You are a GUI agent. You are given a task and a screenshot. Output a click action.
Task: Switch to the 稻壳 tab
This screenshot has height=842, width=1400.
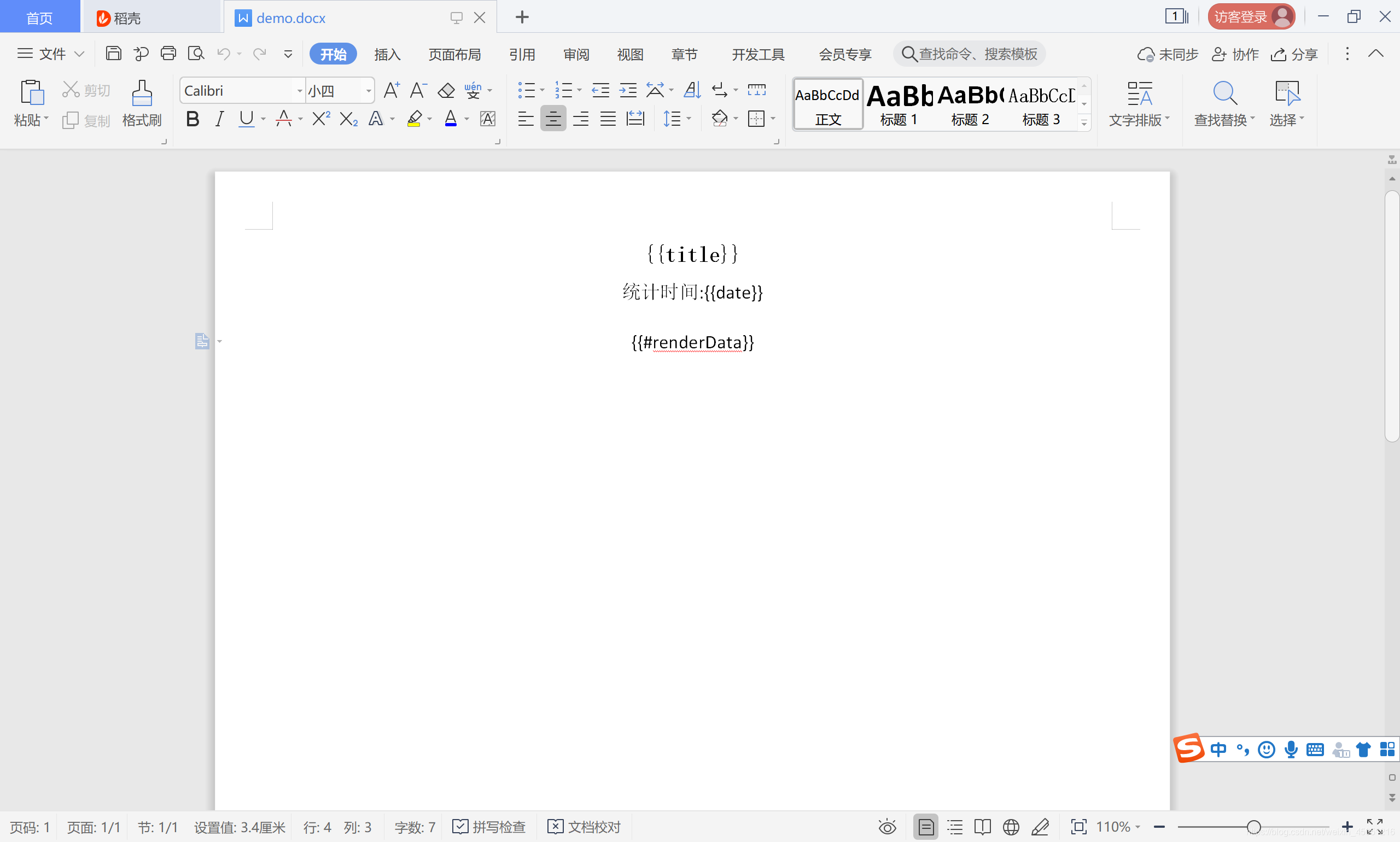click(151, 17)
